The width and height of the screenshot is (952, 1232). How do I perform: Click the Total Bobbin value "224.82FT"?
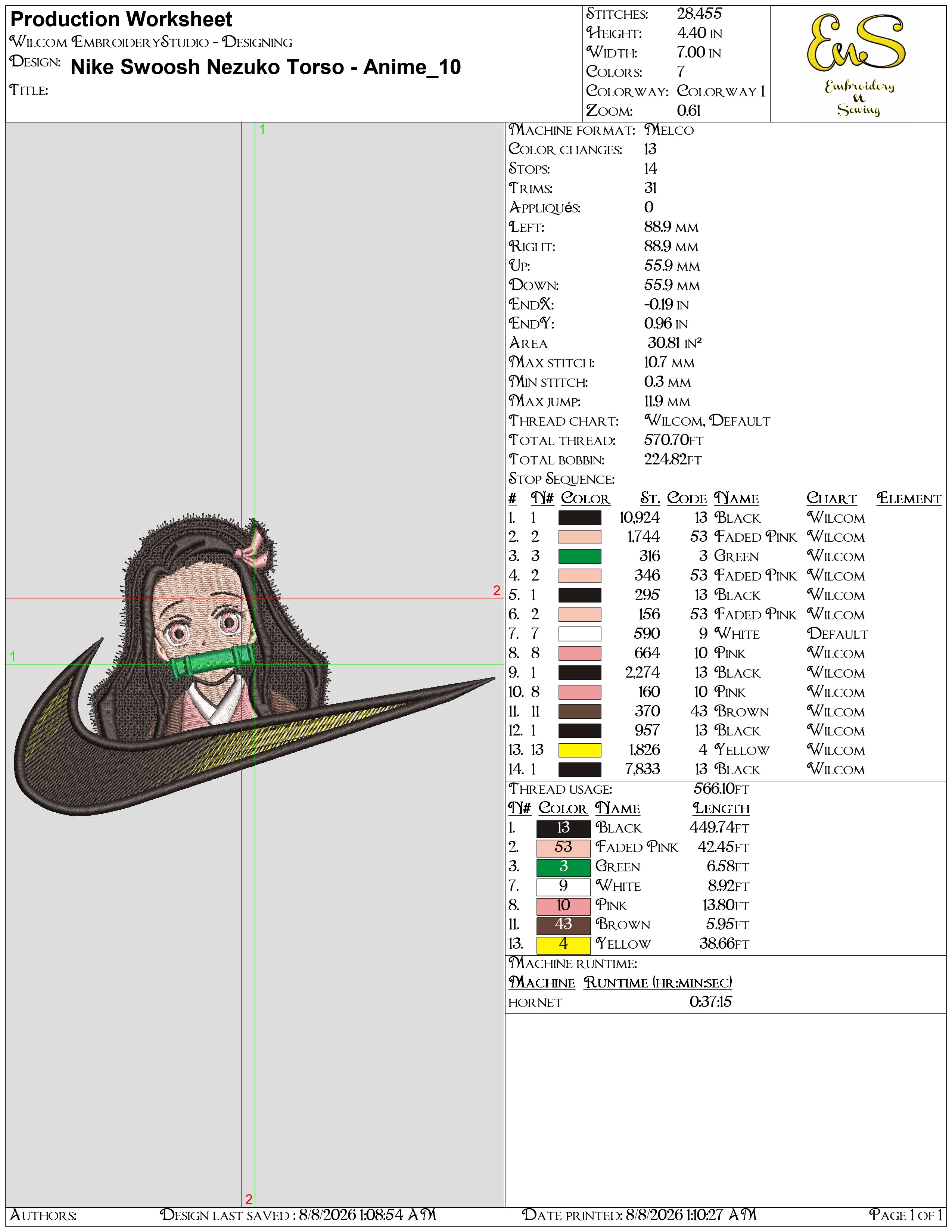[673, 460]
